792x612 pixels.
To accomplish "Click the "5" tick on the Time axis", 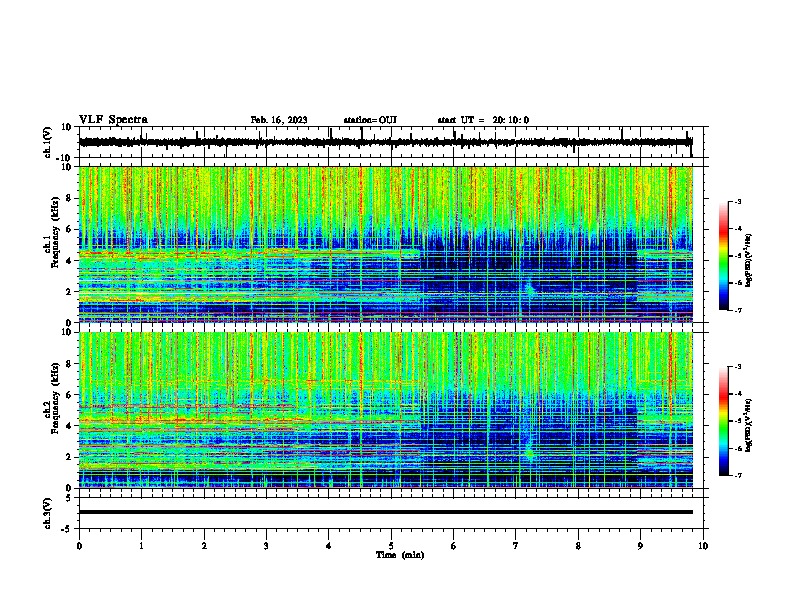I will [391, 546].
